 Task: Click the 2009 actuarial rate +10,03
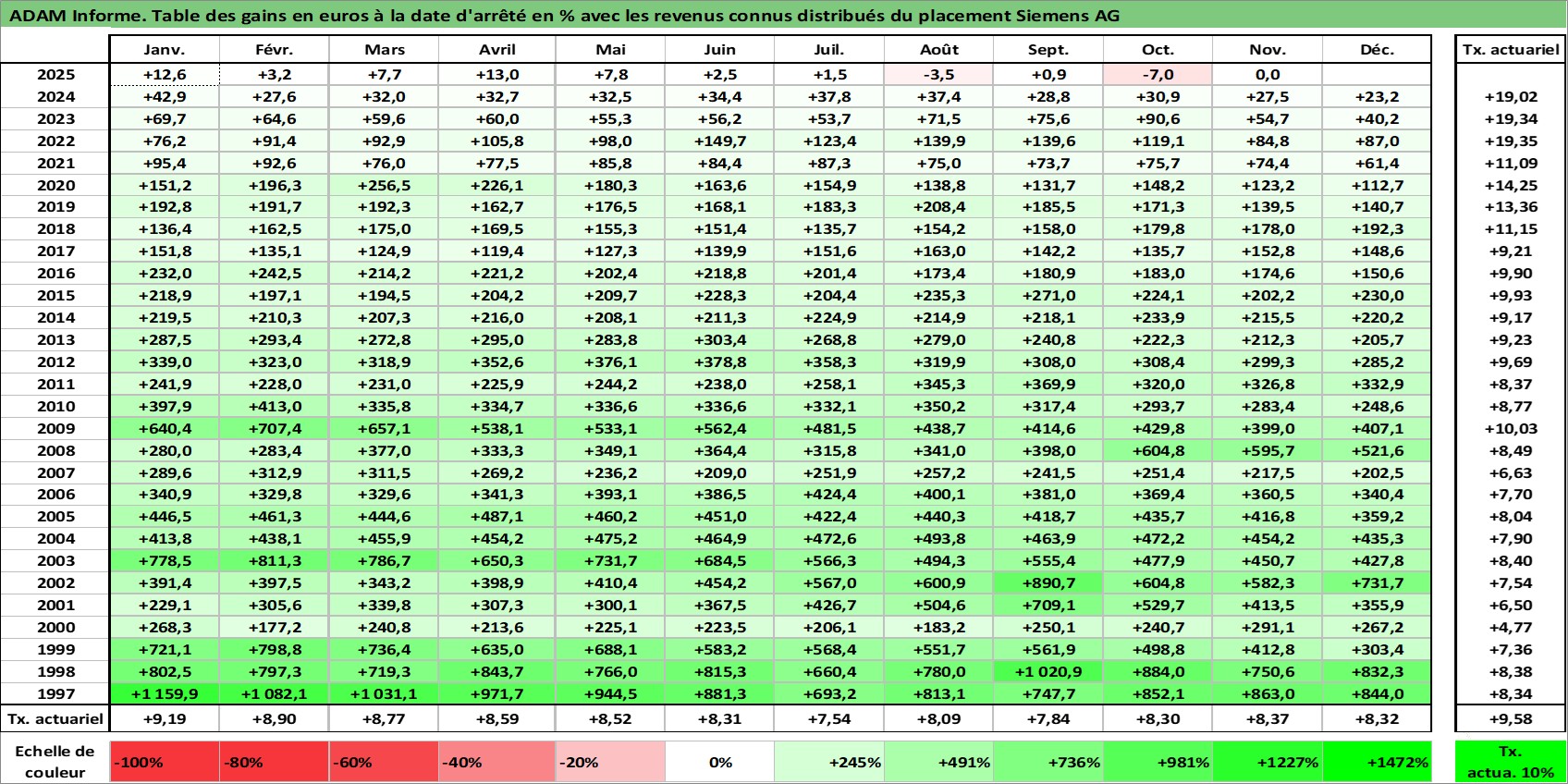click(1511, 428)
